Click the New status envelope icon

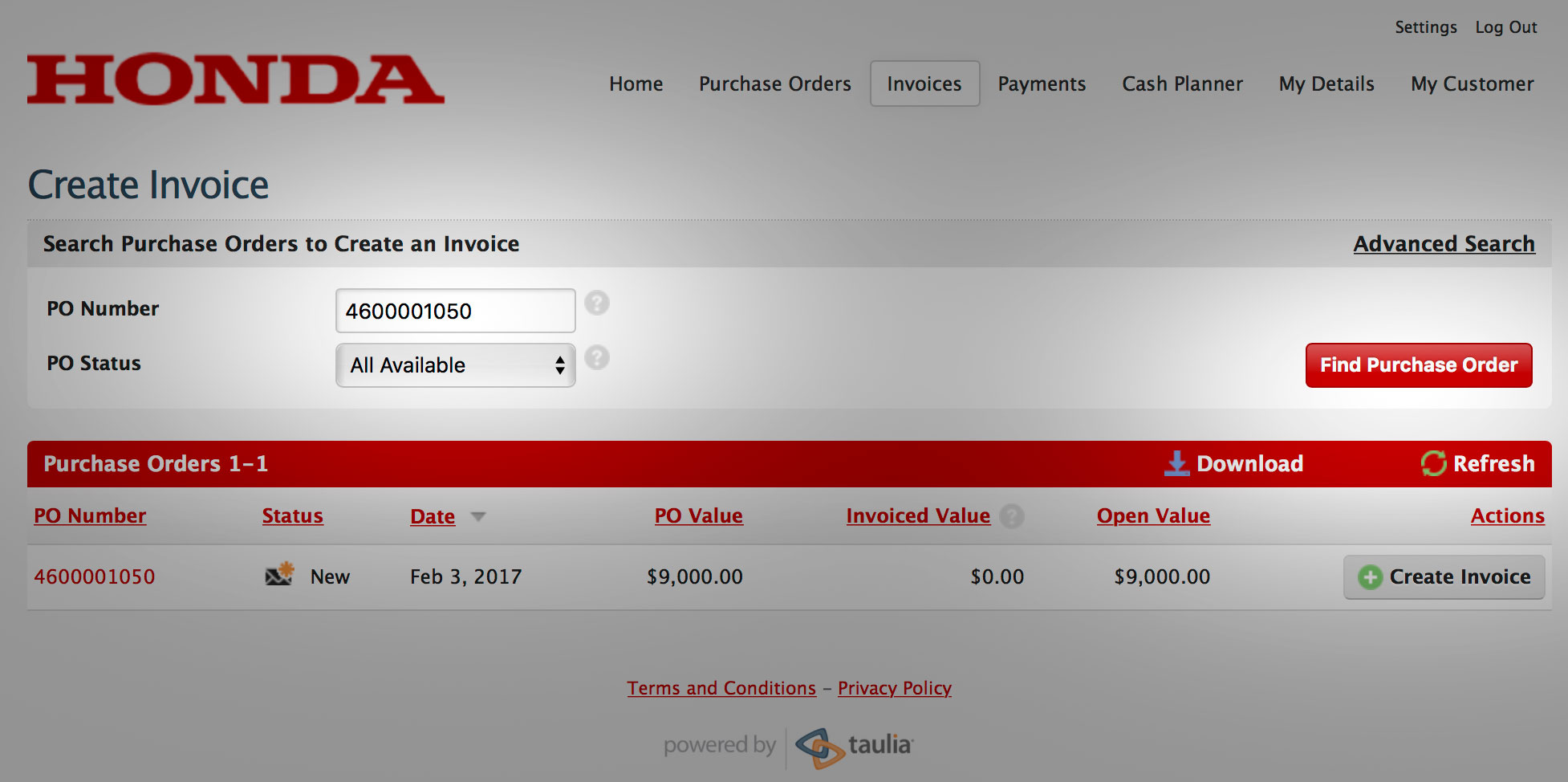(279, 575)
